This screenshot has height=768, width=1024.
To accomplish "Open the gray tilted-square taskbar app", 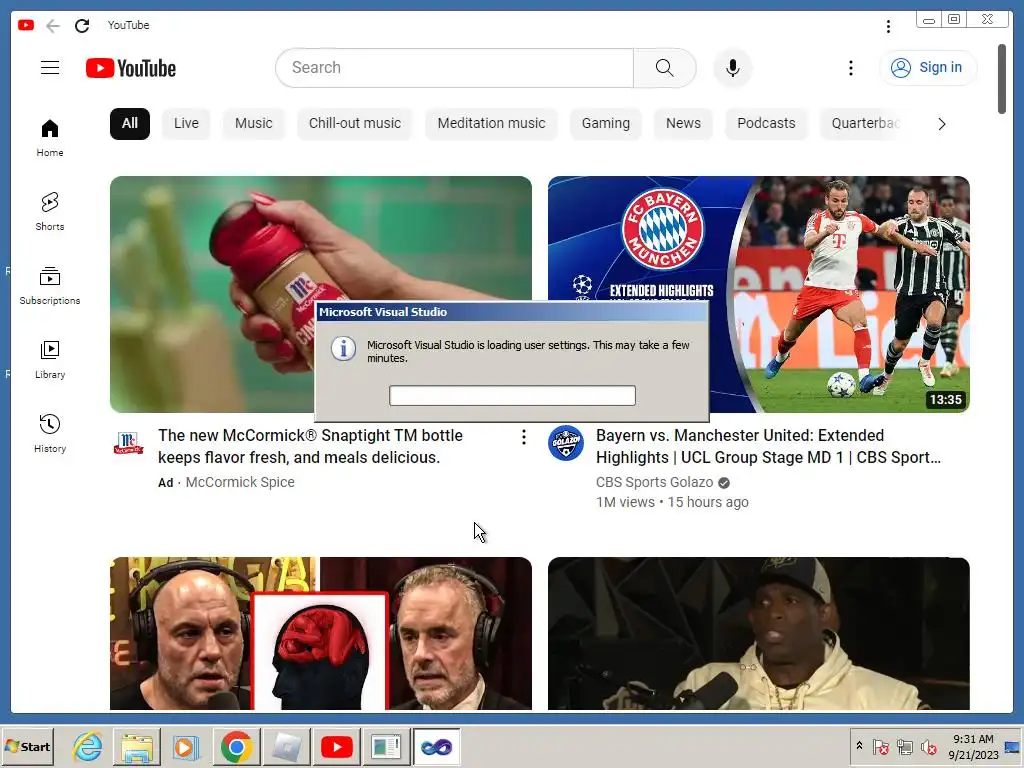I will point(286,746).
